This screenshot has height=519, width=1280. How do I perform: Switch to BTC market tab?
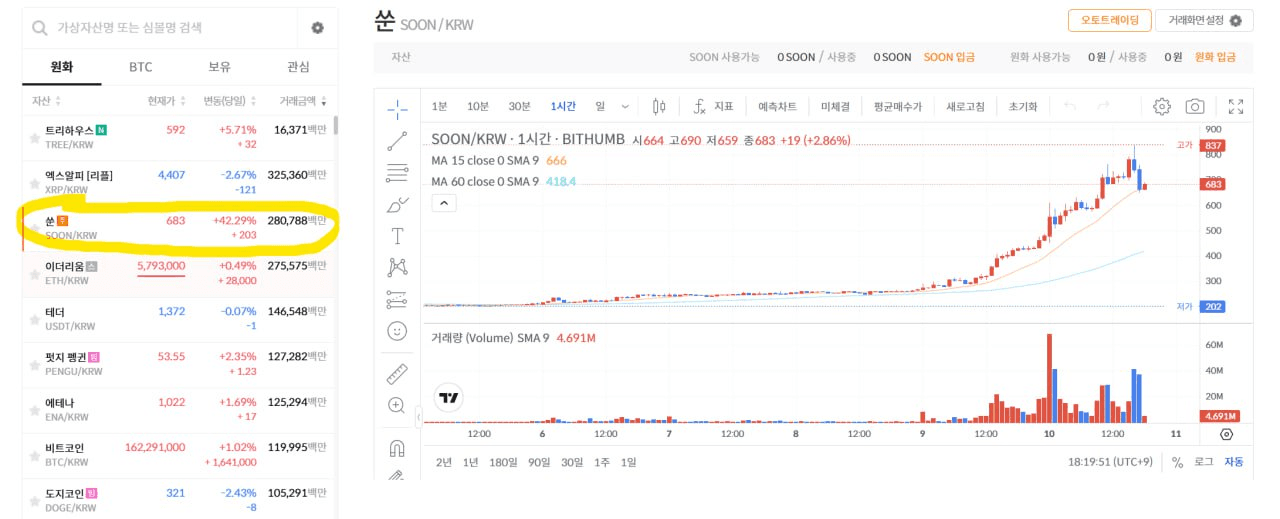141,67
